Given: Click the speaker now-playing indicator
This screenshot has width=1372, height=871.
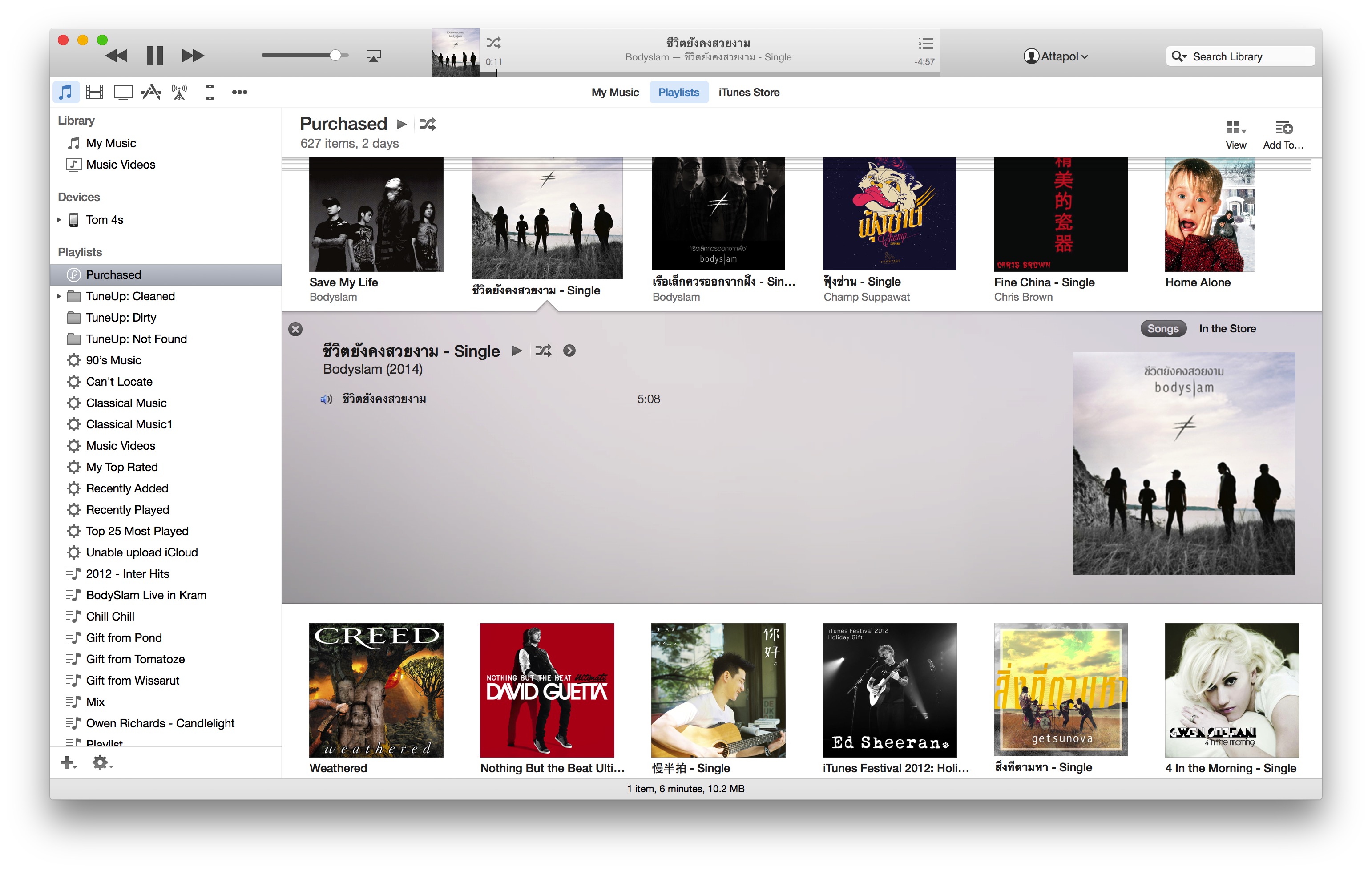Looking at the screenshot, I should click(x=326, y=399).
